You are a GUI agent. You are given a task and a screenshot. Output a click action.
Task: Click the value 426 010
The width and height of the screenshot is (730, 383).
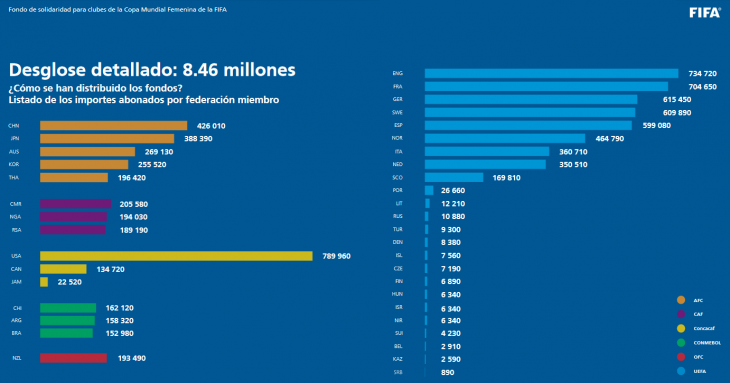(x=211, y=126)
